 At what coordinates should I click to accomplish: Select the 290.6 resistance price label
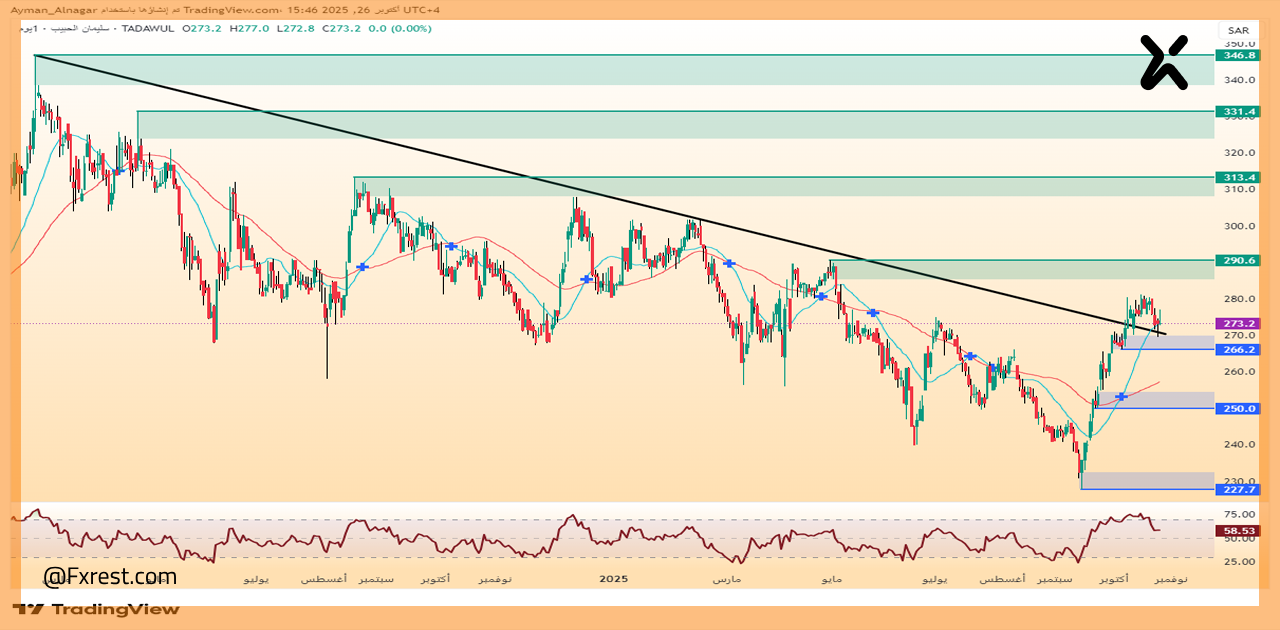click(1237, 260)
